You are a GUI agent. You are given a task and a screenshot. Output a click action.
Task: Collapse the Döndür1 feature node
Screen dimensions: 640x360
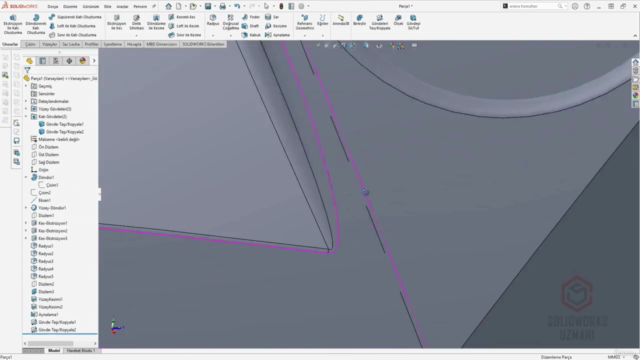click(x=26, y=177)
